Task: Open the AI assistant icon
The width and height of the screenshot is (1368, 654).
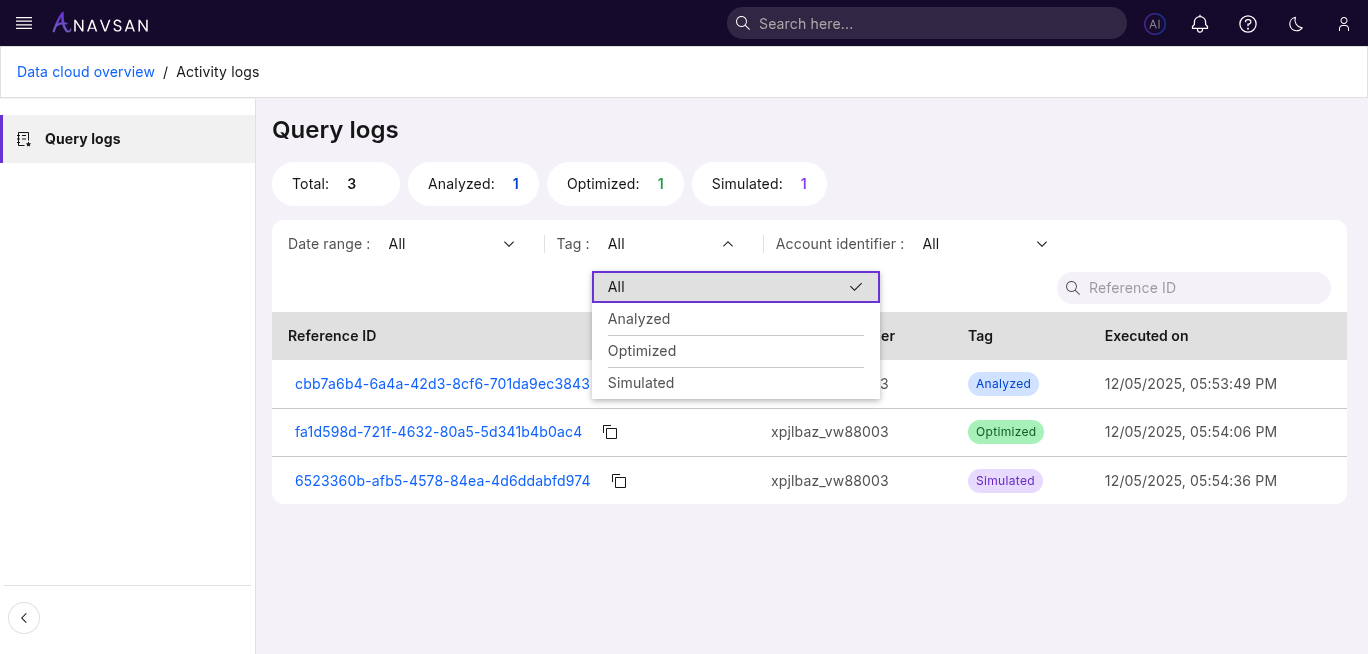Action: [1154, 24]
